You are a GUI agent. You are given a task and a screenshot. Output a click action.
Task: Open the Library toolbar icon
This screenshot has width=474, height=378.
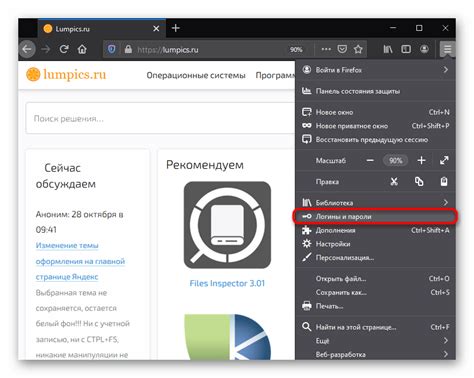tap(388, 49)
